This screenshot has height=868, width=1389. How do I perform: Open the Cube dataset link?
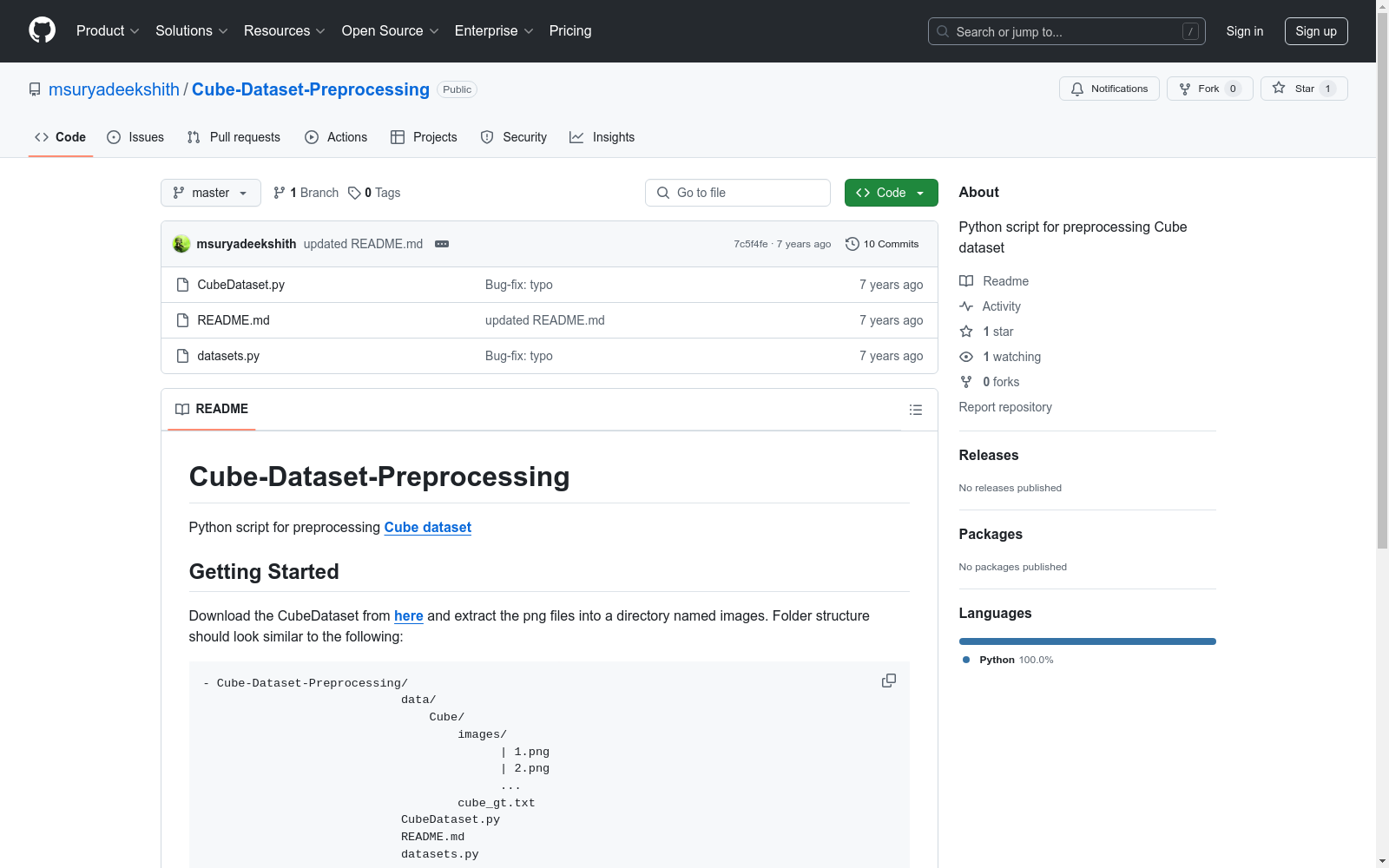point(427,527)
